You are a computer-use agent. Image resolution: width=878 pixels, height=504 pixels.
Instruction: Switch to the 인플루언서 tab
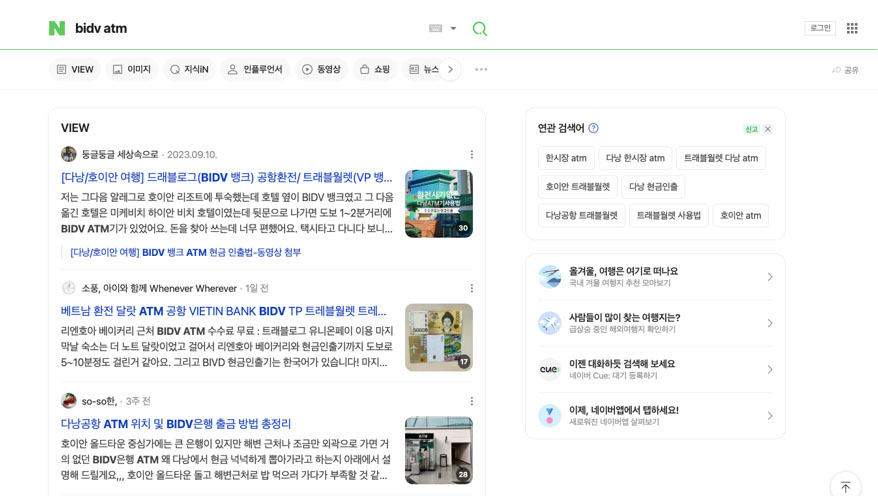pos(255,69)
